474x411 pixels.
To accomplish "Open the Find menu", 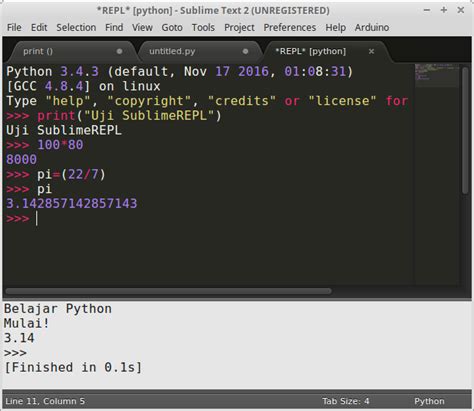I will pos(114,27).
